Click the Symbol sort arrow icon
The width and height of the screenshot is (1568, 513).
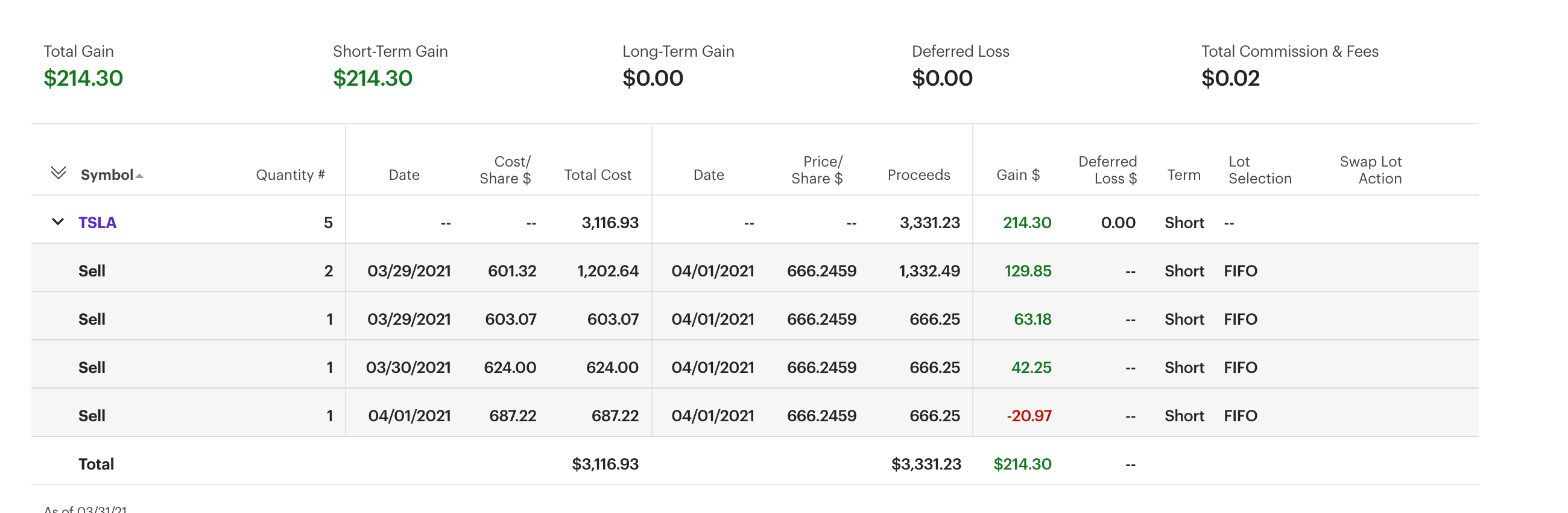coord(140,176)
